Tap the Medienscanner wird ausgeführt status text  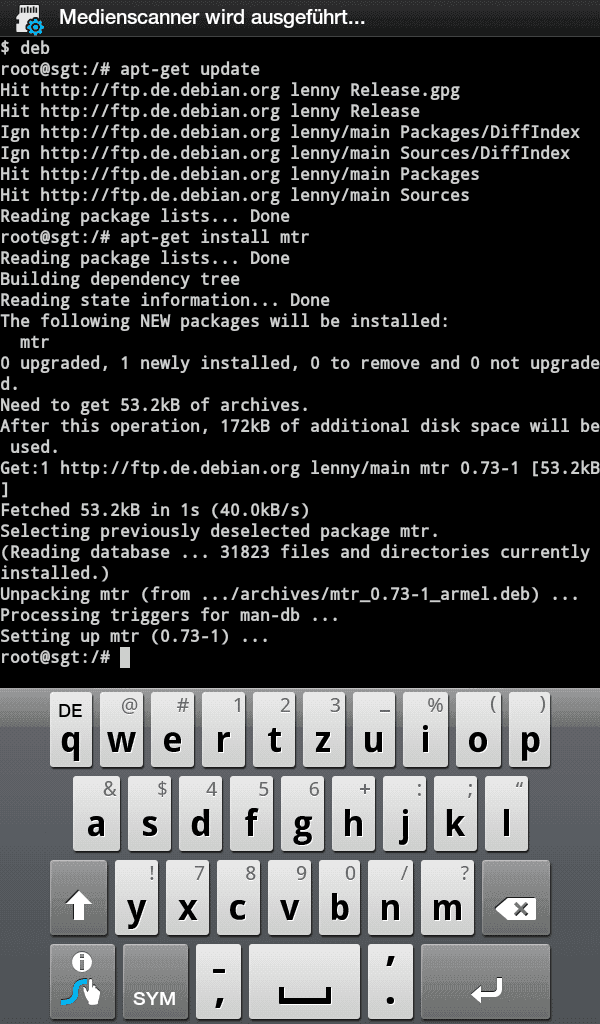(x=212, y=18)
